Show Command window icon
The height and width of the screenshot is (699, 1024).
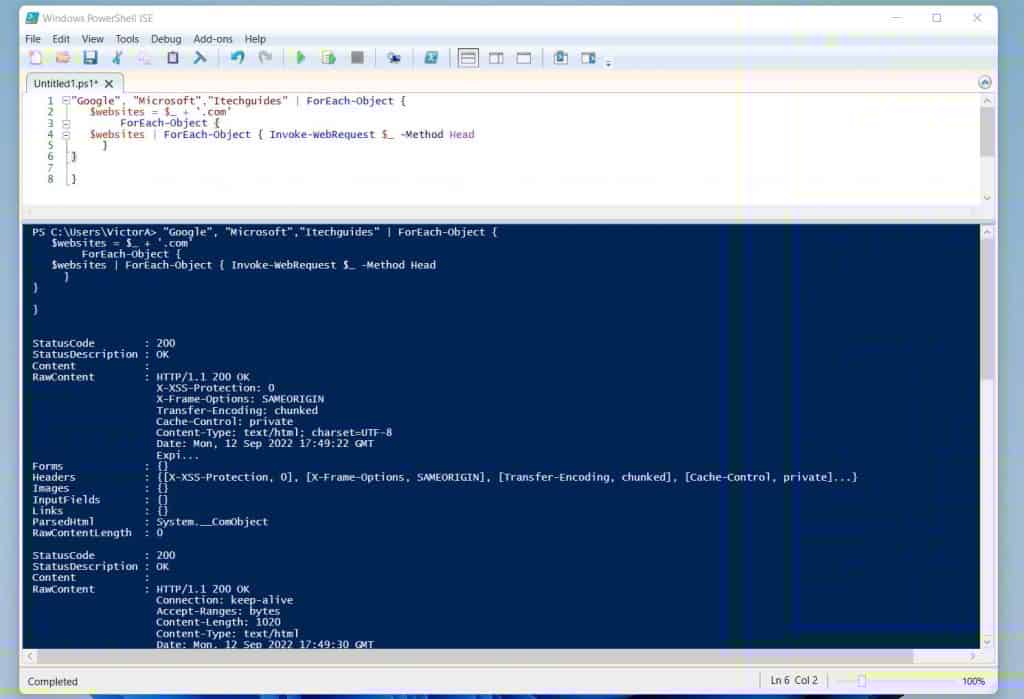[560, 58]
